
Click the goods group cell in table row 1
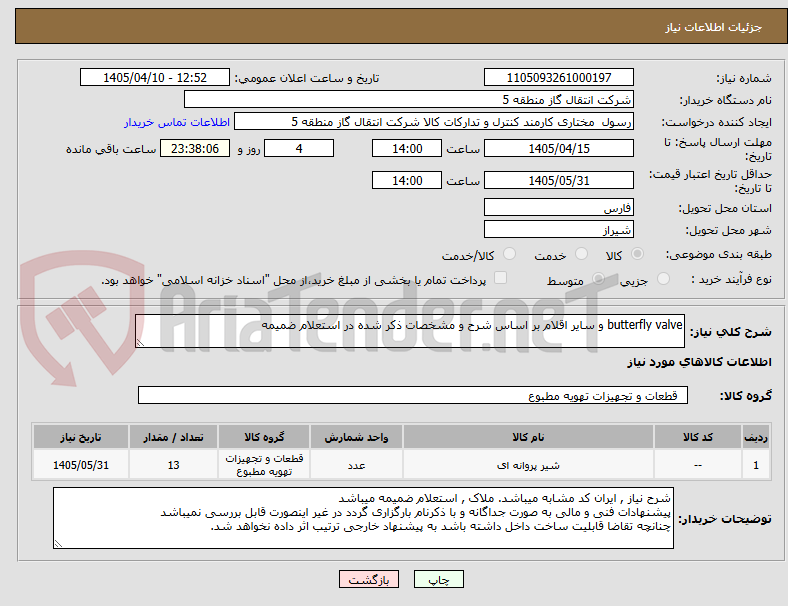pyautogui.click(x=264, y=465)
